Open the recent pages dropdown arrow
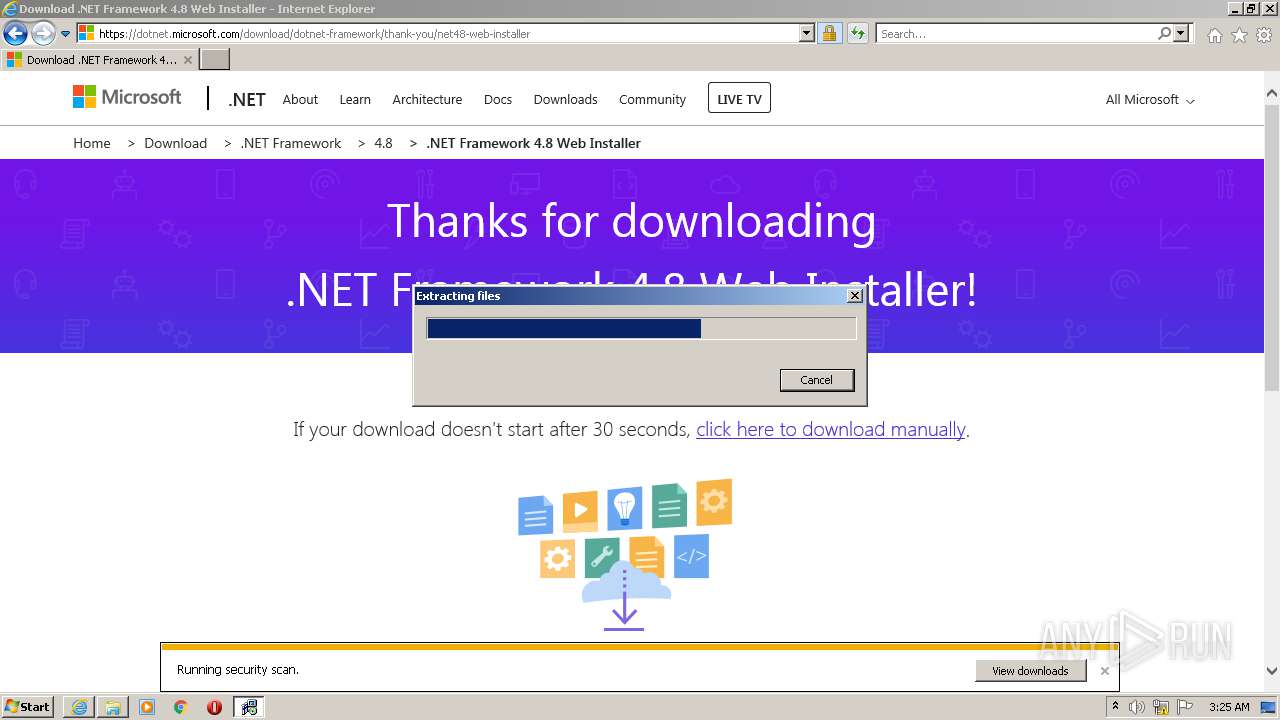The height and width of the screenshot is (720, 1280). coord(66,34)
